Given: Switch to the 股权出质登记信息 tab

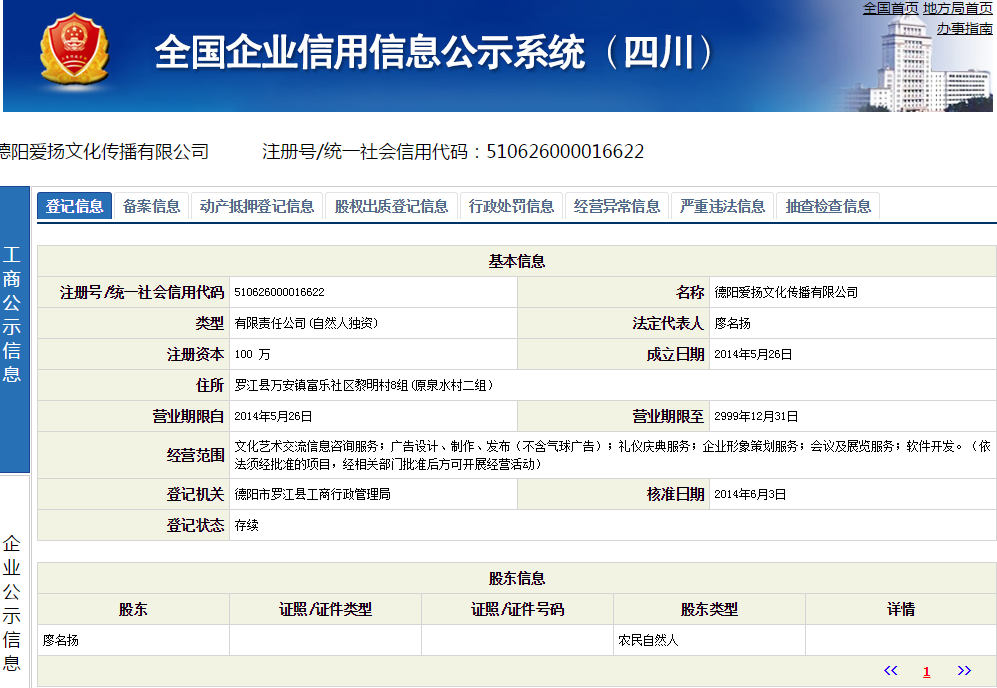Looking at the screenshot, I should (x=391, y=206).
